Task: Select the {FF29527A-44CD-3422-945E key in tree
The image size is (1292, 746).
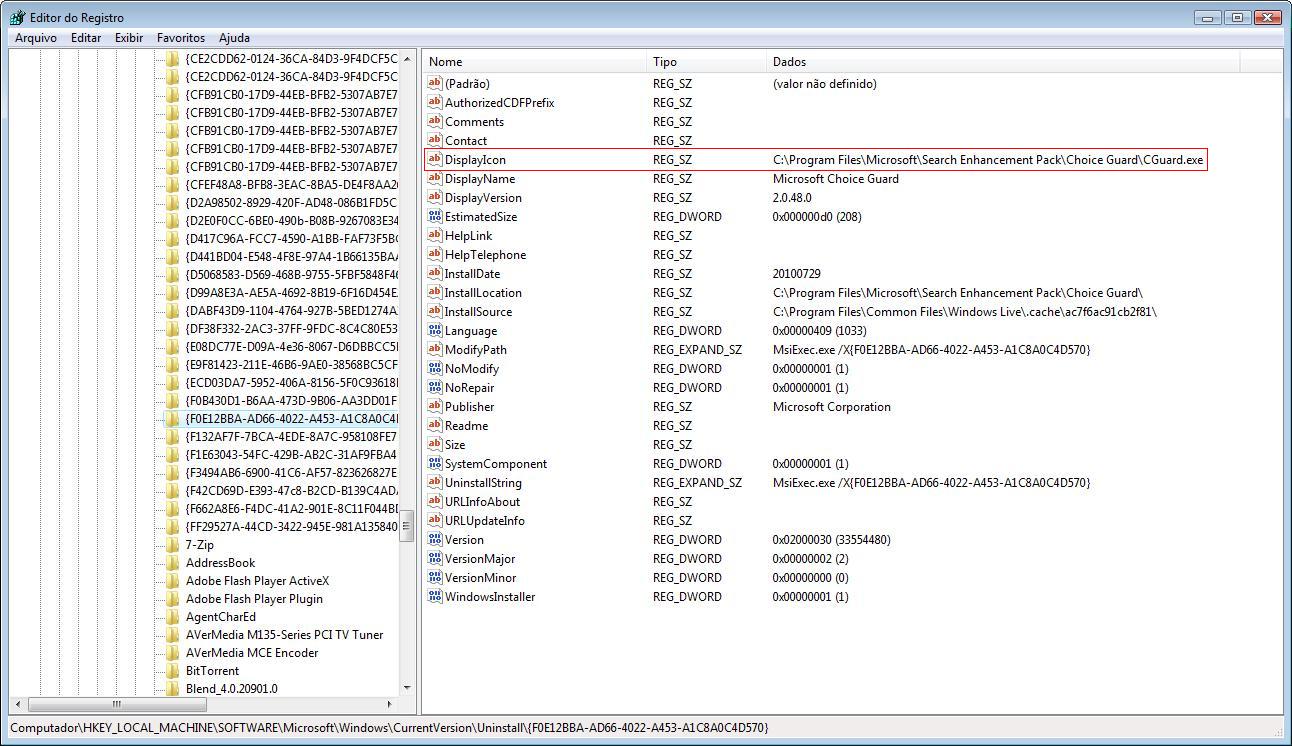Action: pyautogui.click(x=291, y=527)
